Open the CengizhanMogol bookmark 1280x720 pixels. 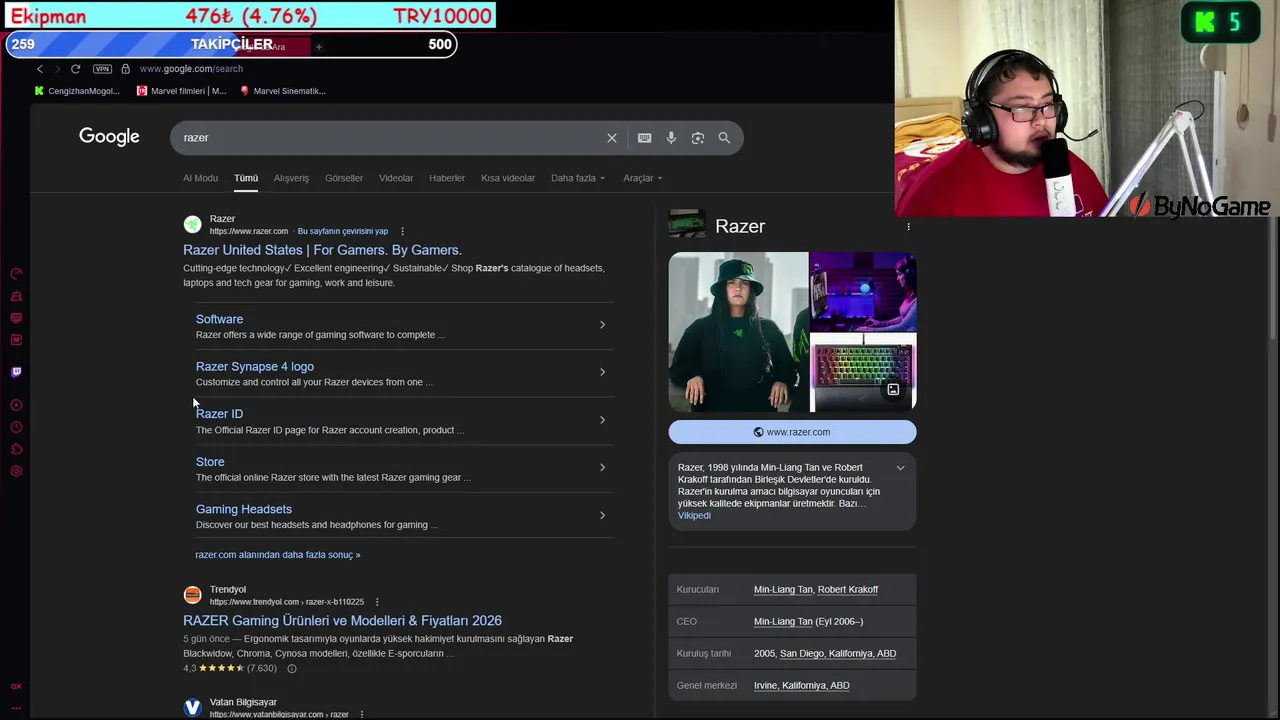[x=76, y=91]
